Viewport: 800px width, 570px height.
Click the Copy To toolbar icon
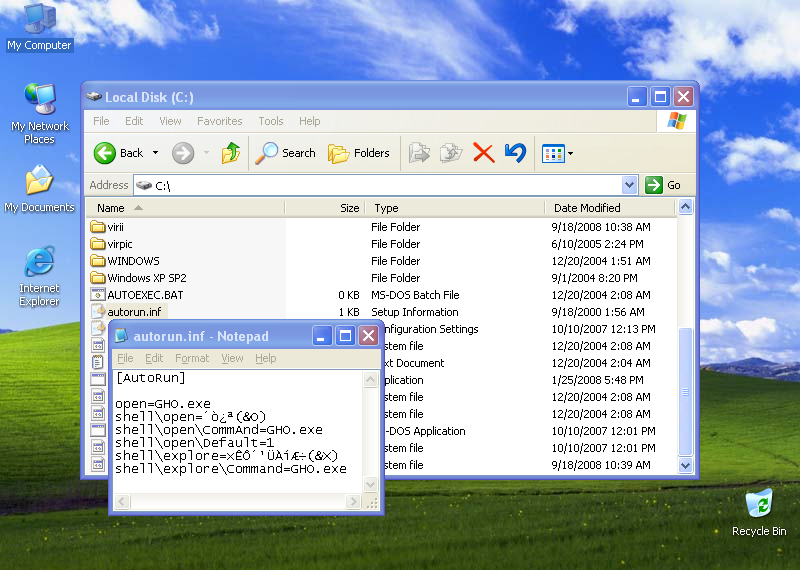[x=451, y=153]
